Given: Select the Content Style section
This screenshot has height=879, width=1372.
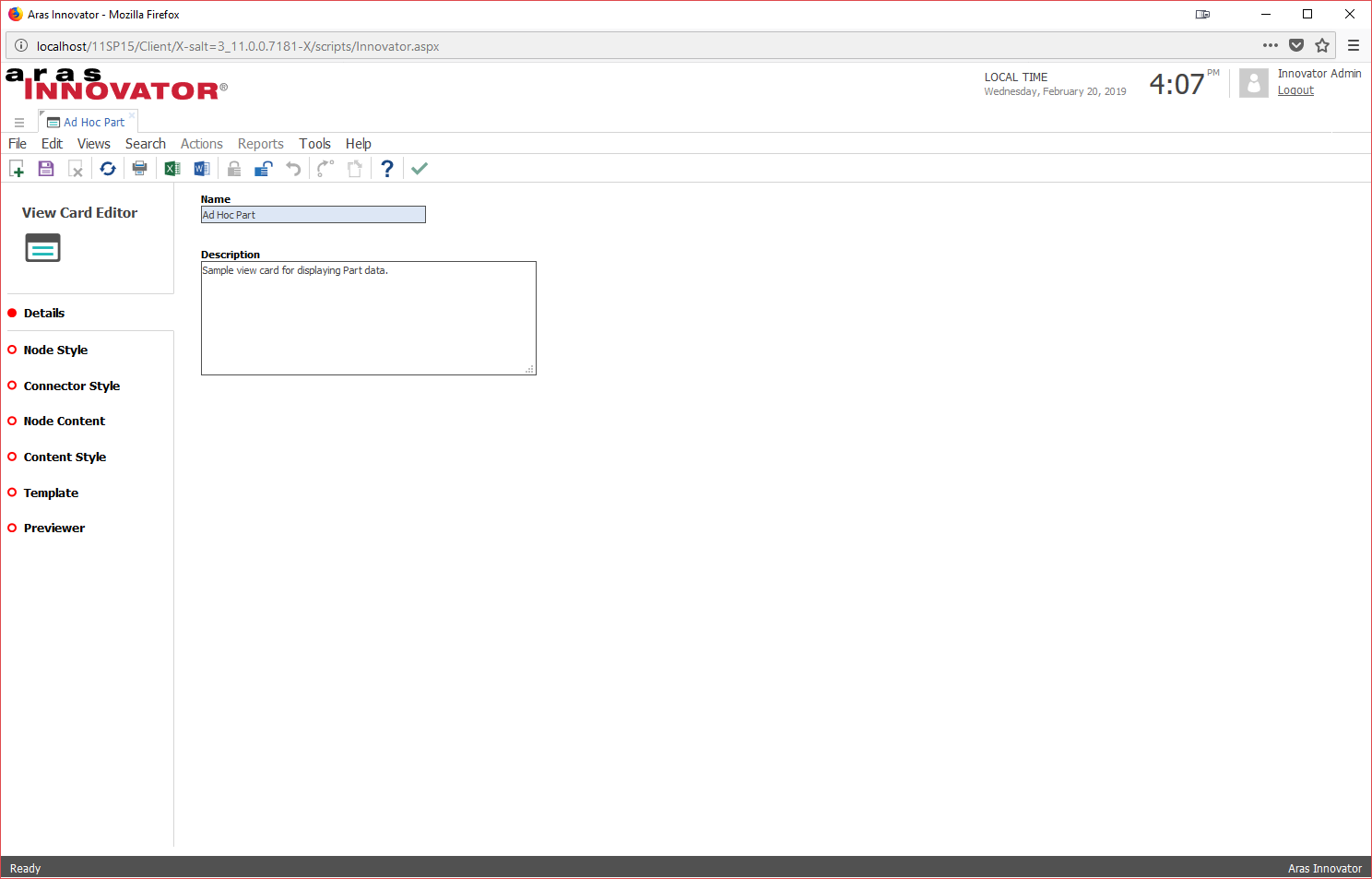Looking at the screenshot, I should 65,457.
